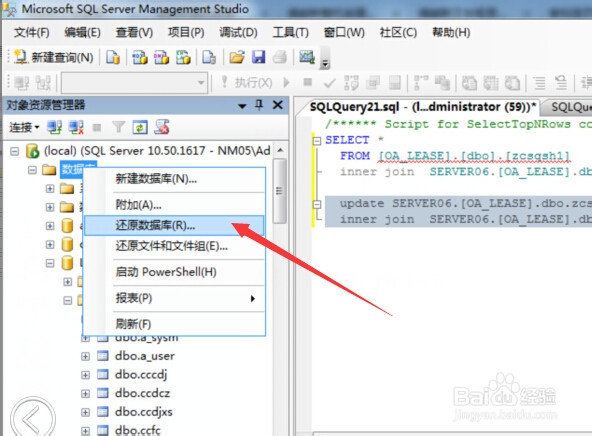This screenshot has width=592, height=436.
Task: Click the Database Engine Query icon
Action: click(113, 57)
